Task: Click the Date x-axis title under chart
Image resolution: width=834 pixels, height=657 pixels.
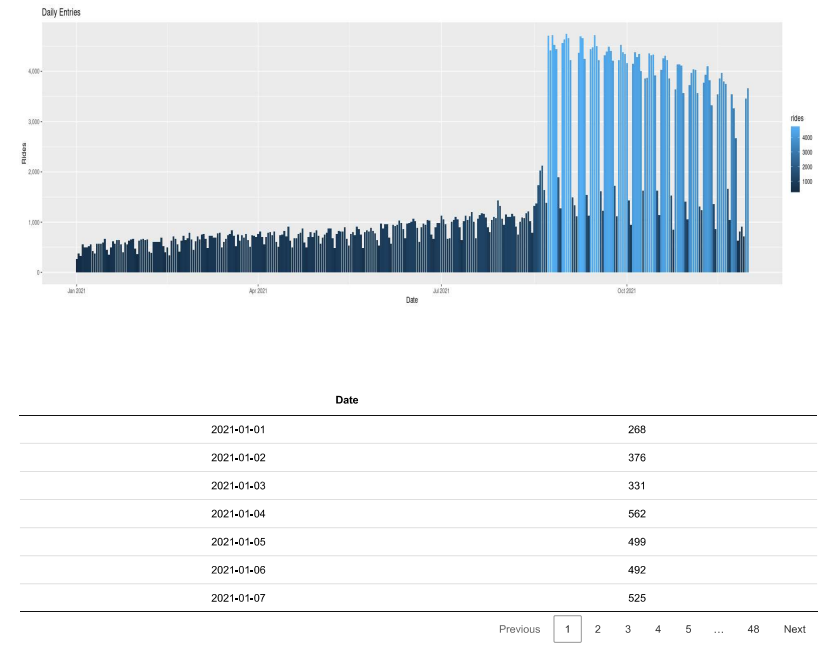Action: pyautogui.click(x=412, y=300)
